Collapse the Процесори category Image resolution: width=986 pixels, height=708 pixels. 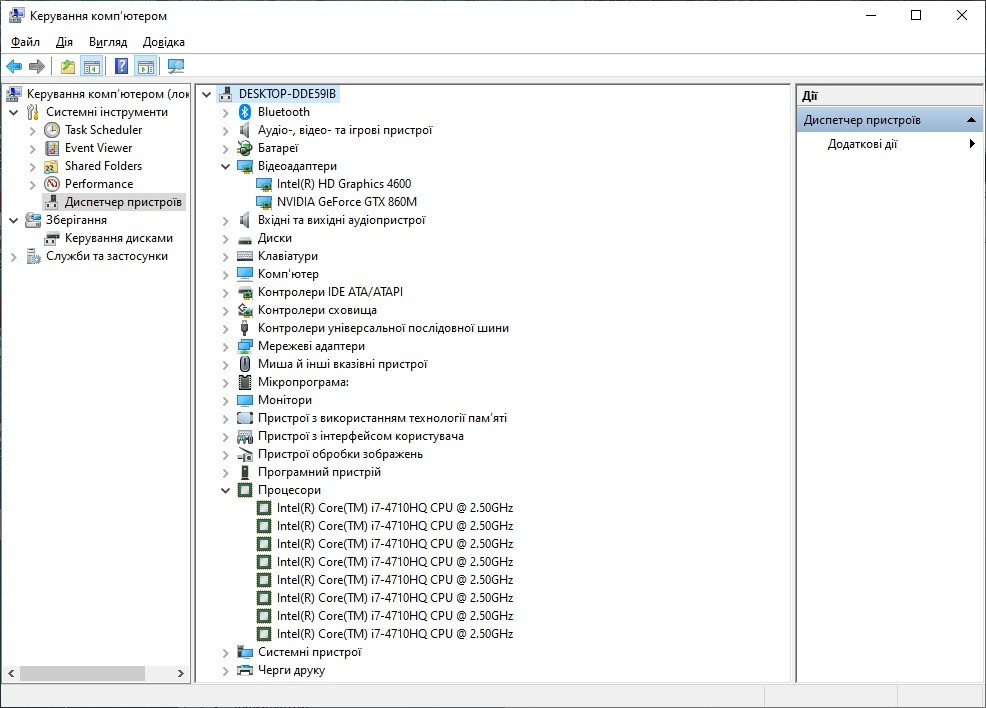point(226,490)
